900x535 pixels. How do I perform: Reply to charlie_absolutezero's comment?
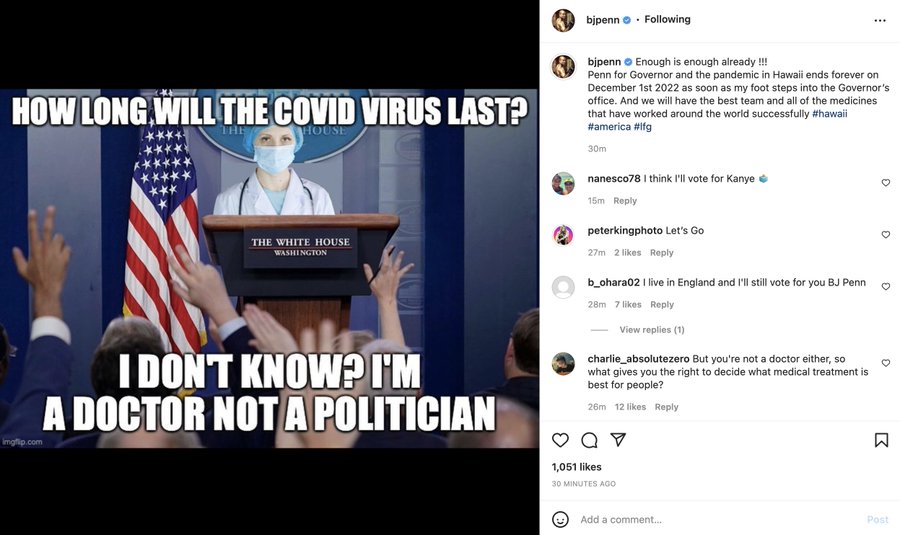(666, 406)
